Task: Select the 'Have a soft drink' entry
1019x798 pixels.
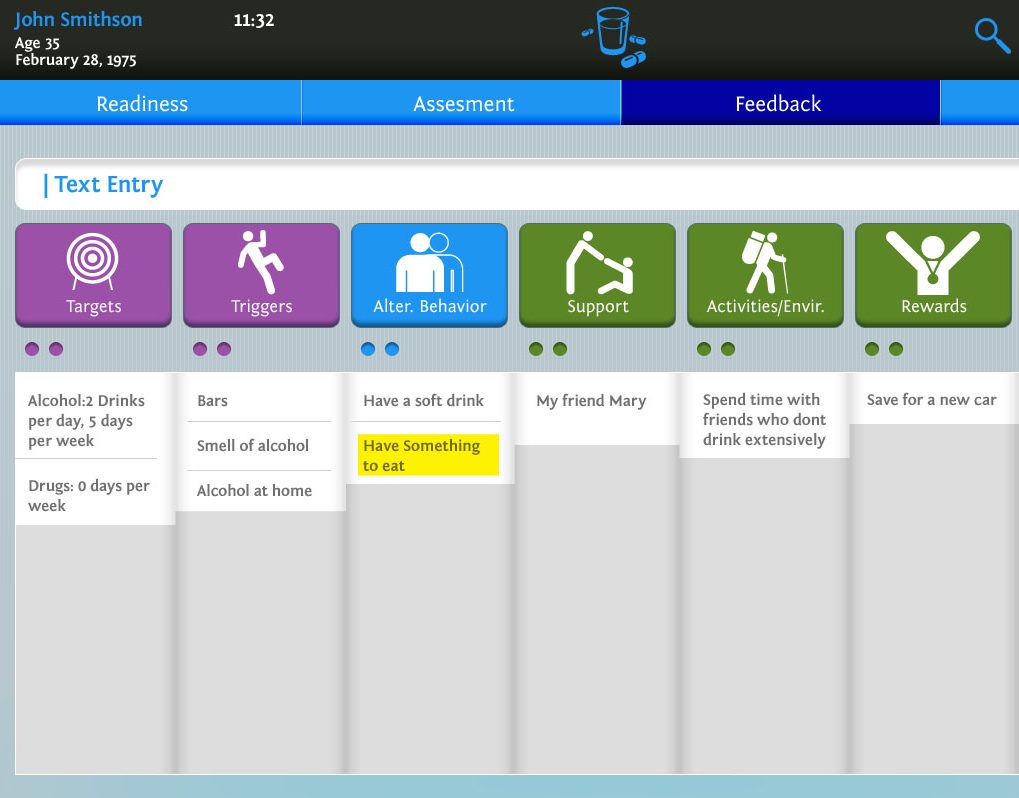Action: pyautogui.click(x=423, y=401)
